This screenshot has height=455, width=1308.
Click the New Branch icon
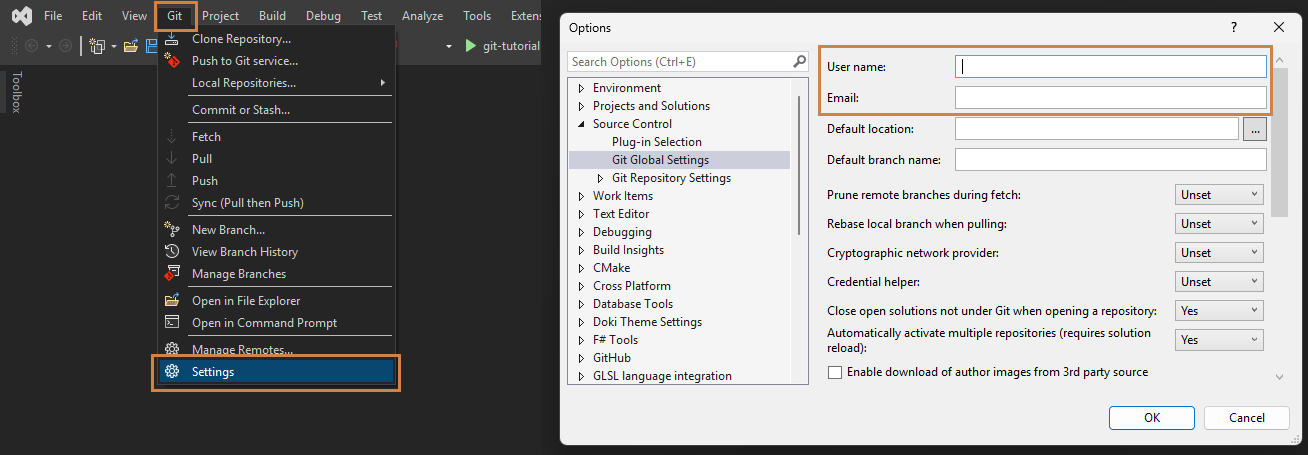pos(172,230)
